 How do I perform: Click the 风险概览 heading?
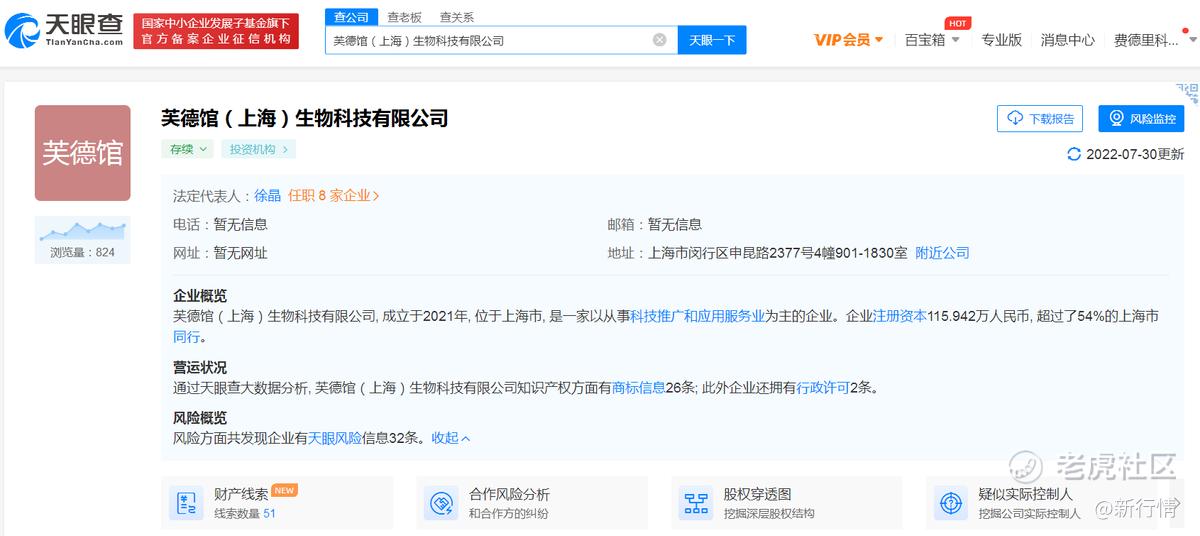tap(200, 418)
